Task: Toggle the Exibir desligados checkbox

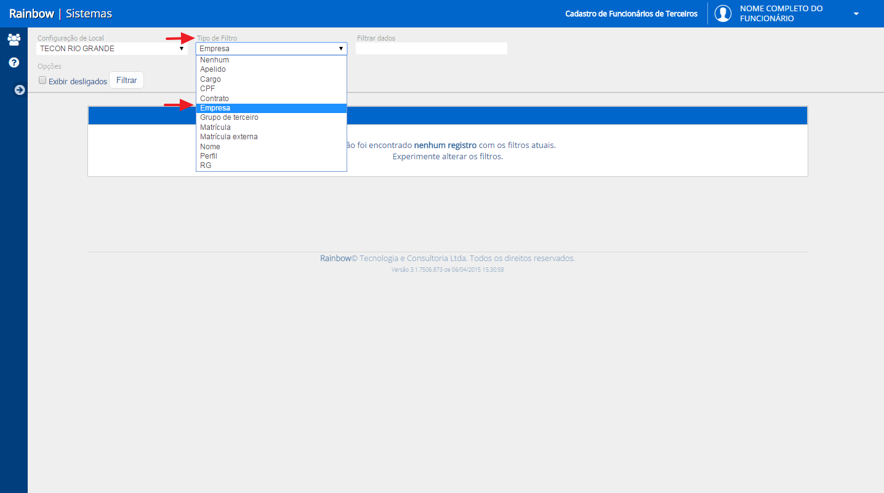Action: (42, 81)
